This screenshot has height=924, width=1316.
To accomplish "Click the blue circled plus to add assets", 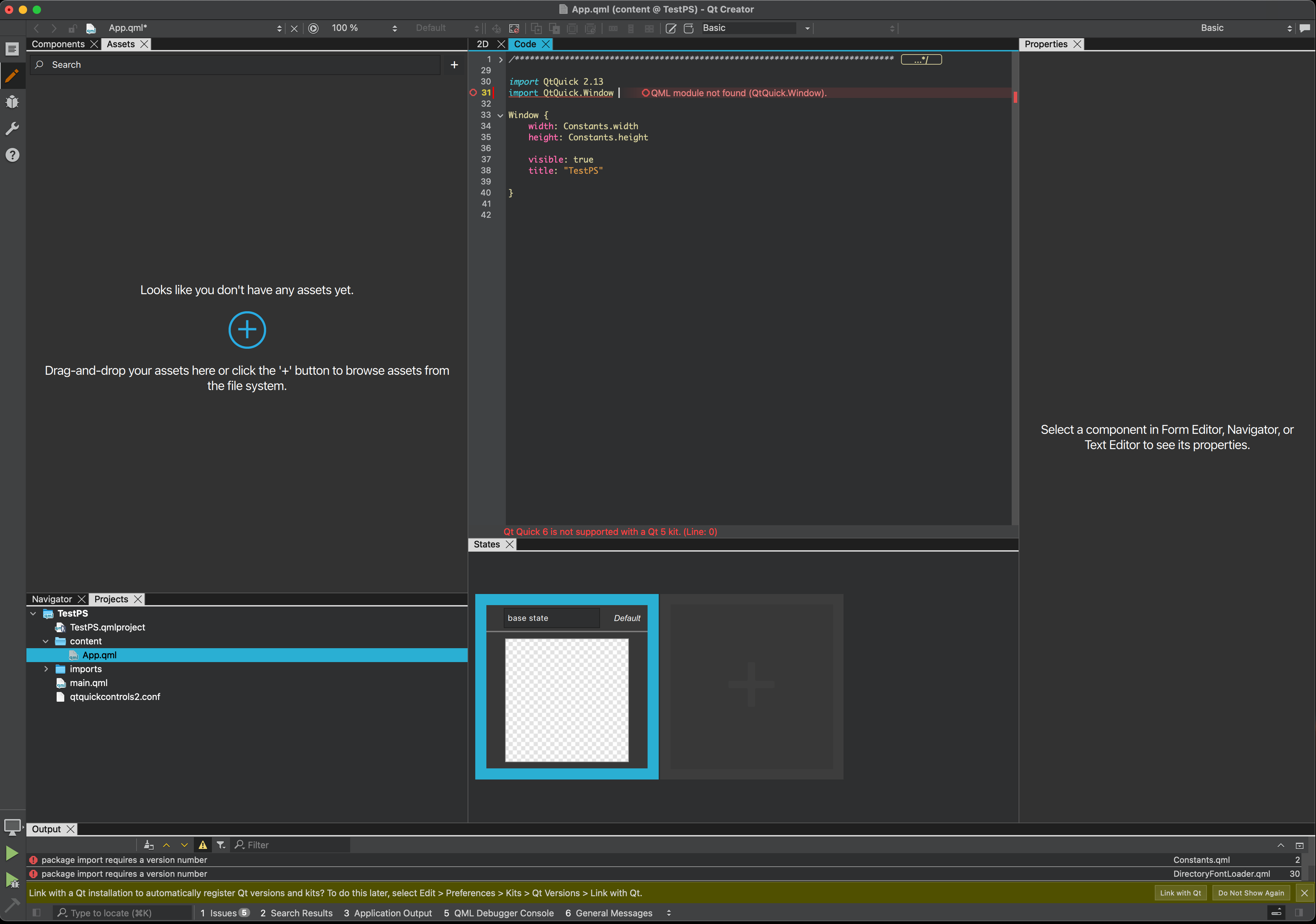I will (x=247, y=330).
